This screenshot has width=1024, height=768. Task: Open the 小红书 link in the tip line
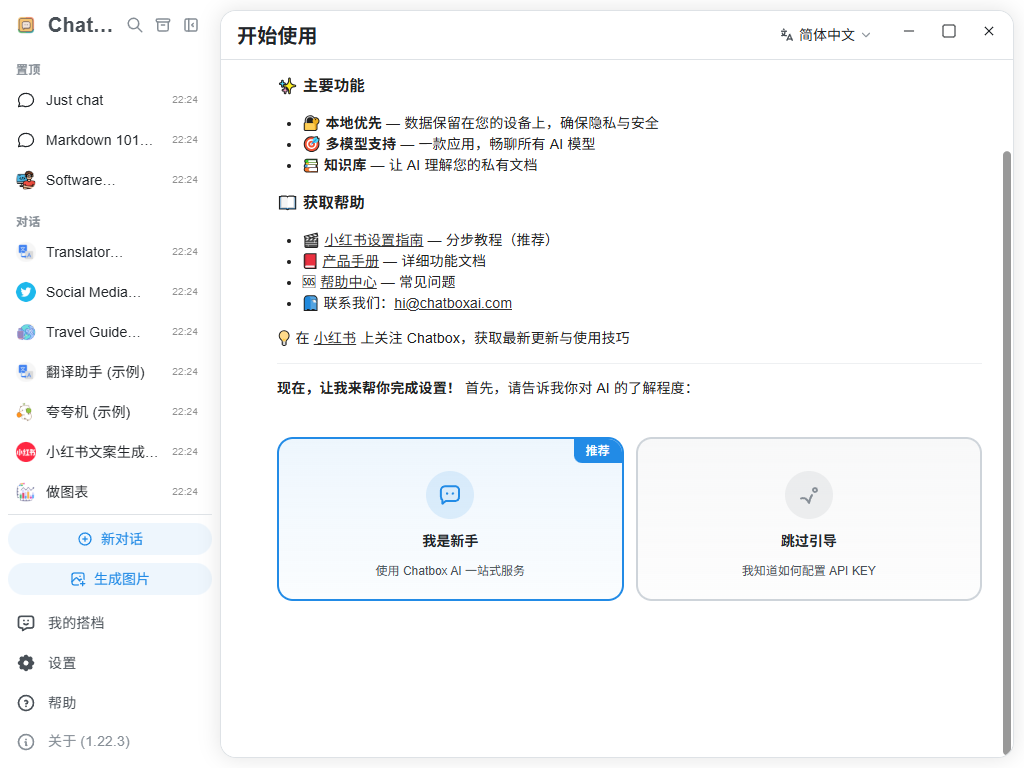[334, 338]
